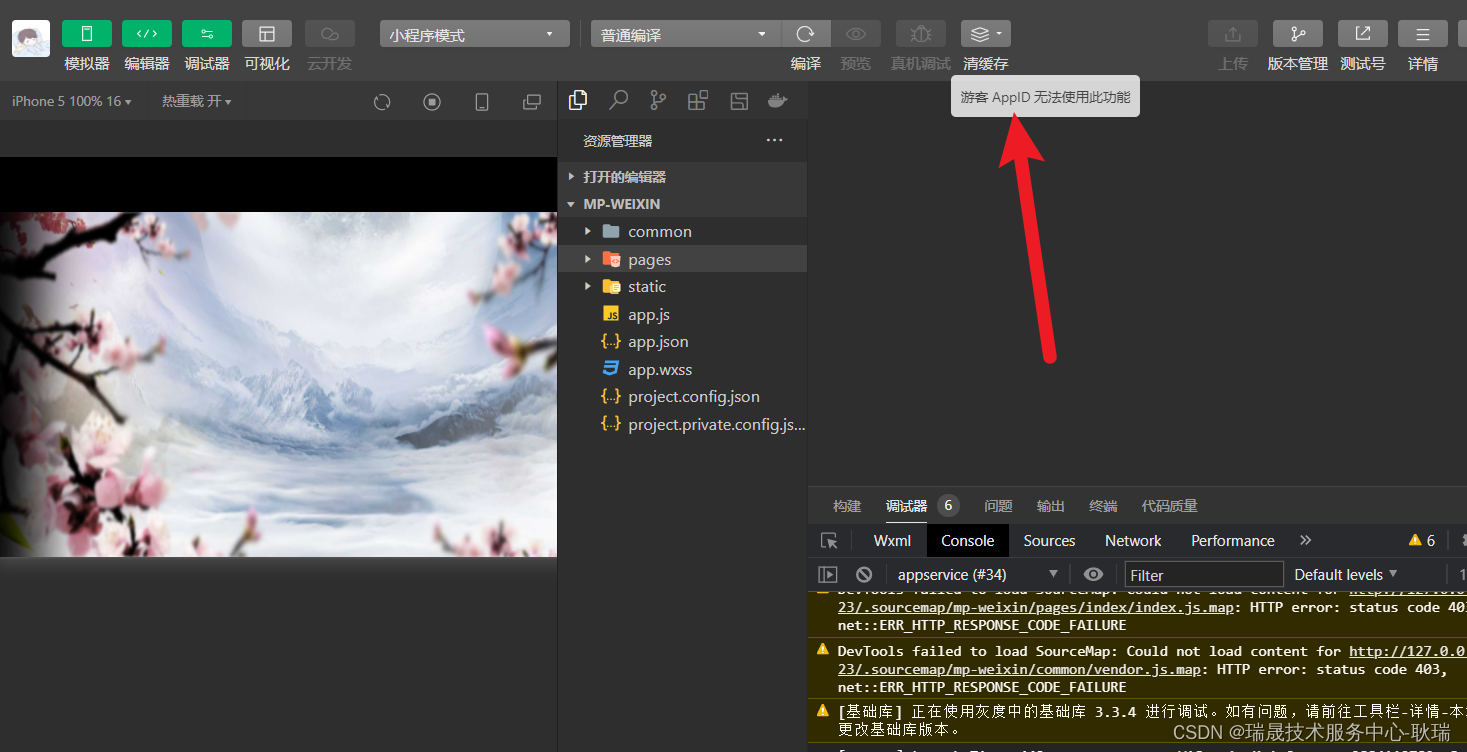Expand the pages folder
The height and width of the screenshot is (752, 1467).
[x=683, y=259]
